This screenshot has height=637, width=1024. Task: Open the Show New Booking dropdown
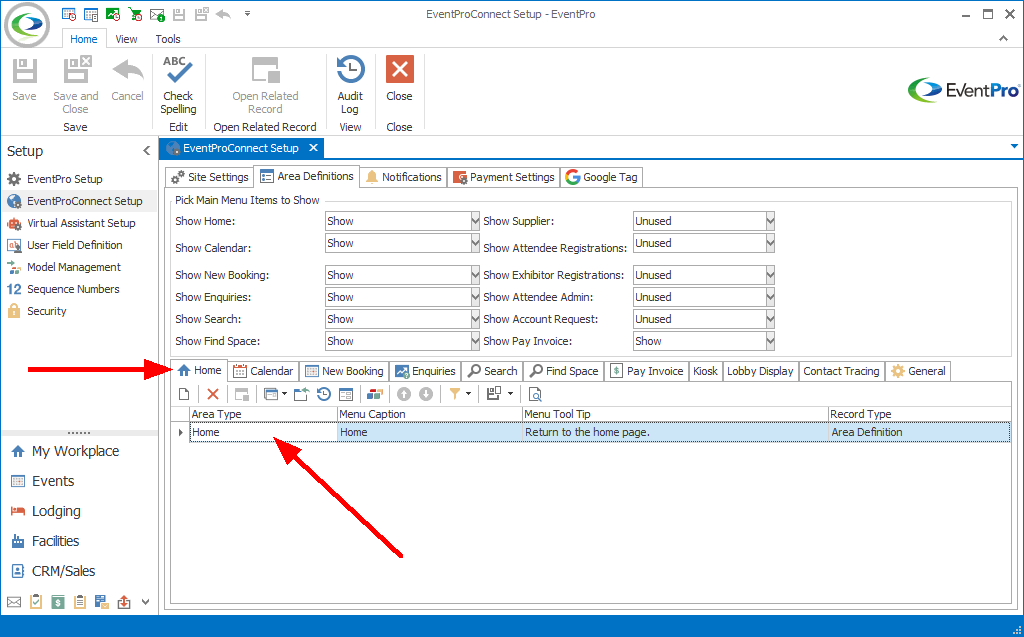coord(475,275)
